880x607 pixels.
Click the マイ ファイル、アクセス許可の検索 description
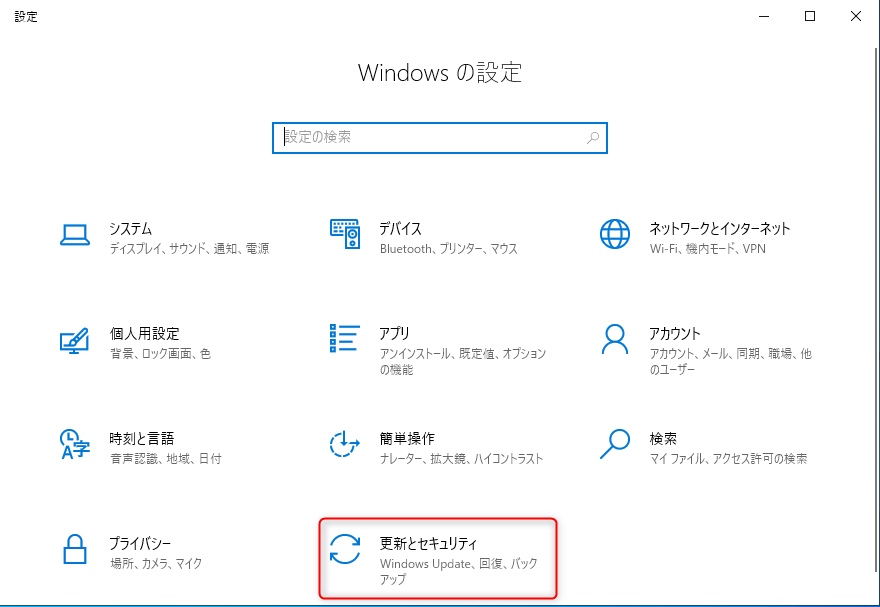[x=728, y=458]
